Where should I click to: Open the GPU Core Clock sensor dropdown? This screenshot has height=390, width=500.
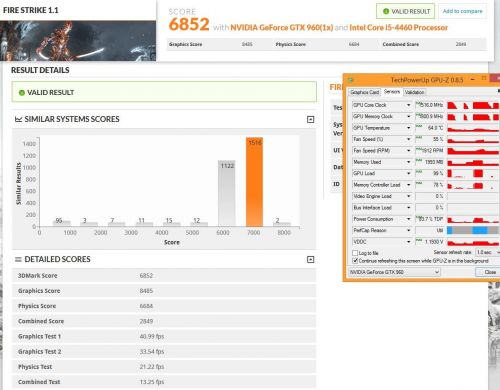[x=408, y=105]
